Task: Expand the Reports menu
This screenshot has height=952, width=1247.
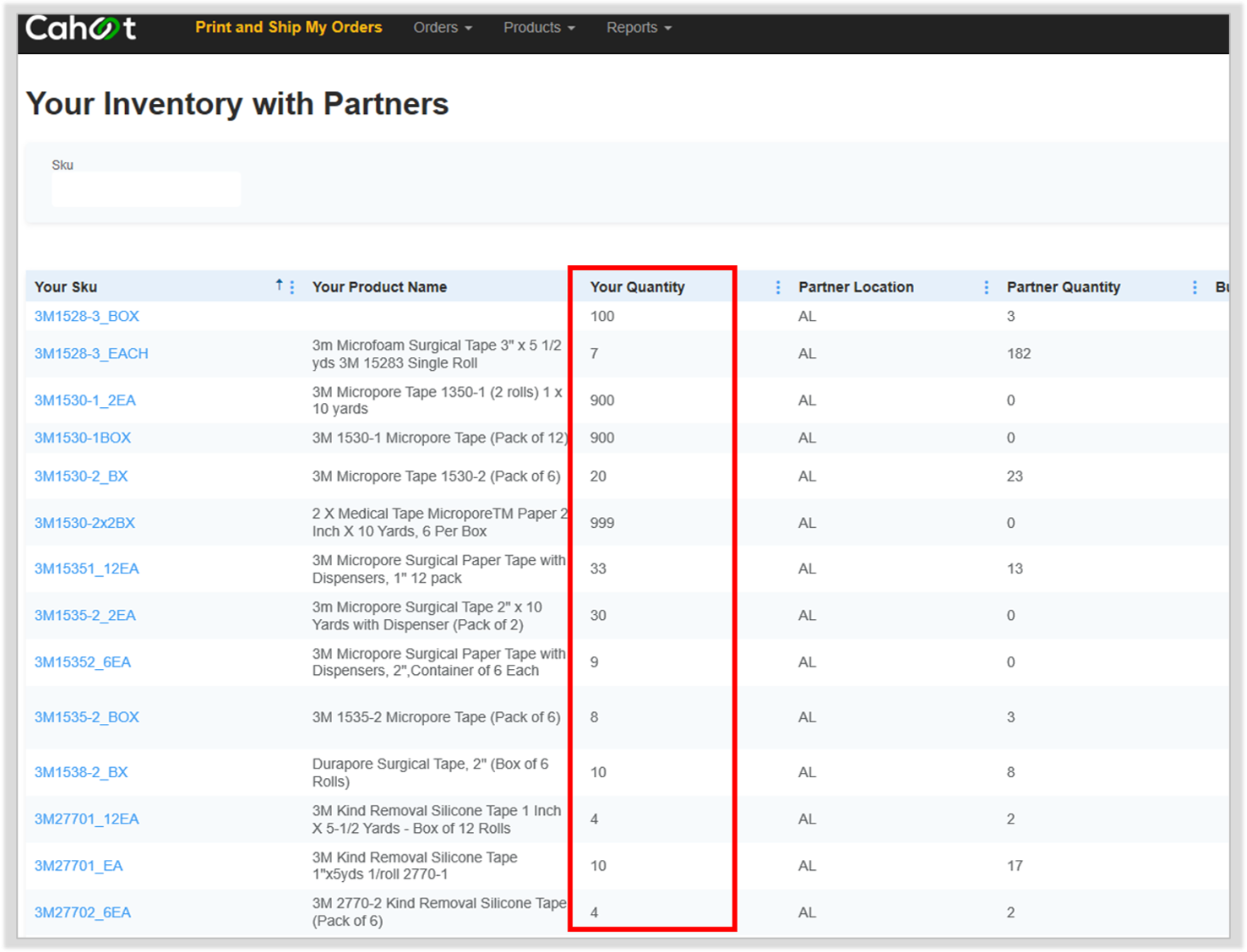Action: [639, 28]
